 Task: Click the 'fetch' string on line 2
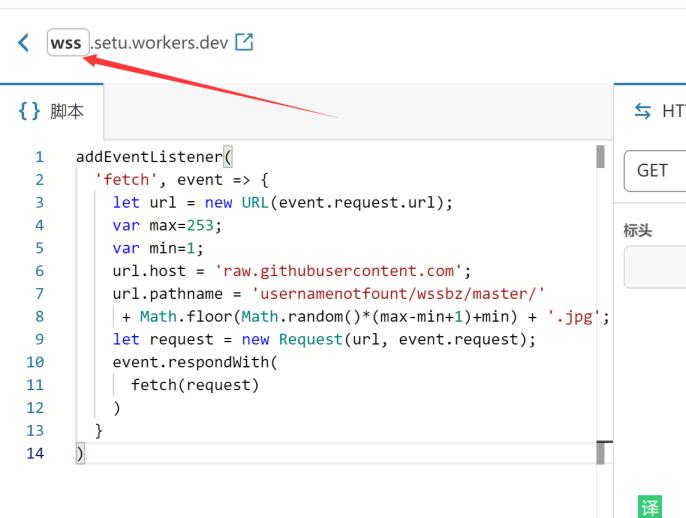[x=126, y=180]
